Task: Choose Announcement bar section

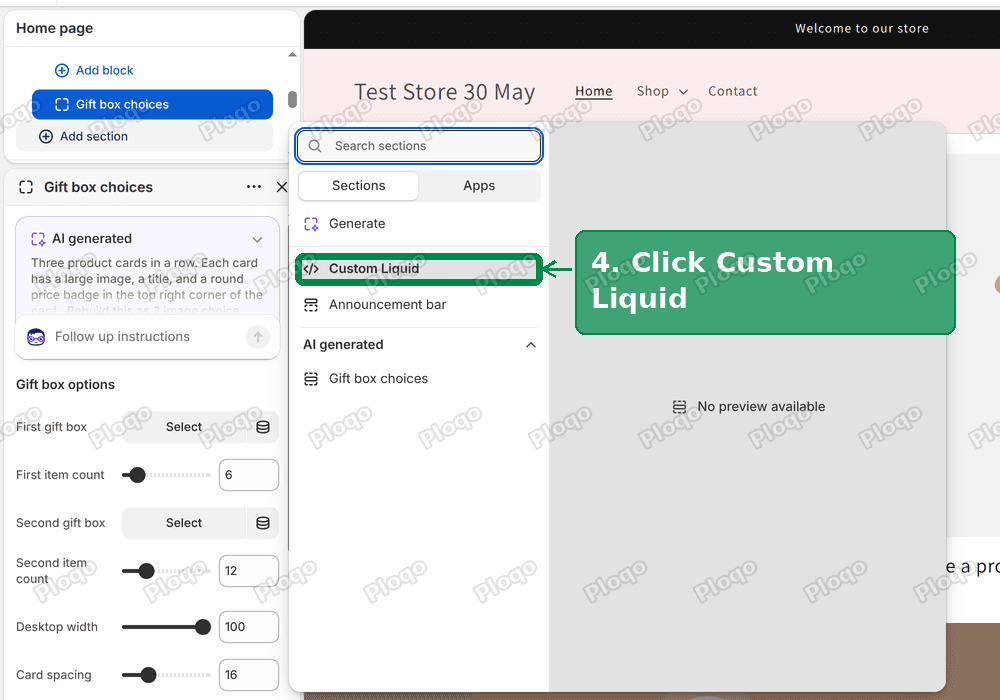Action: point(419,305)
